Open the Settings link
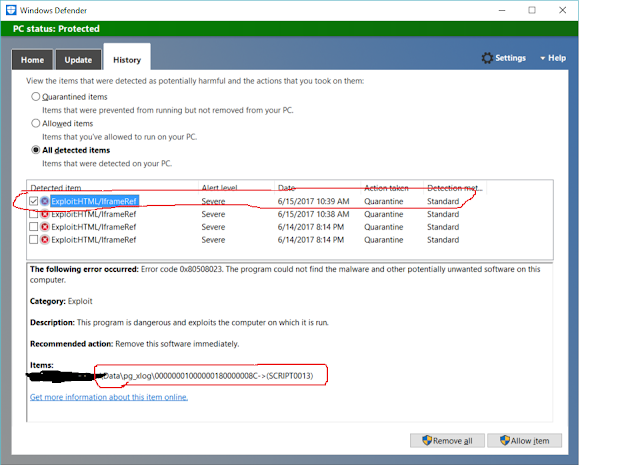Screen dimensions: 640x465 [x=510, y=58]
